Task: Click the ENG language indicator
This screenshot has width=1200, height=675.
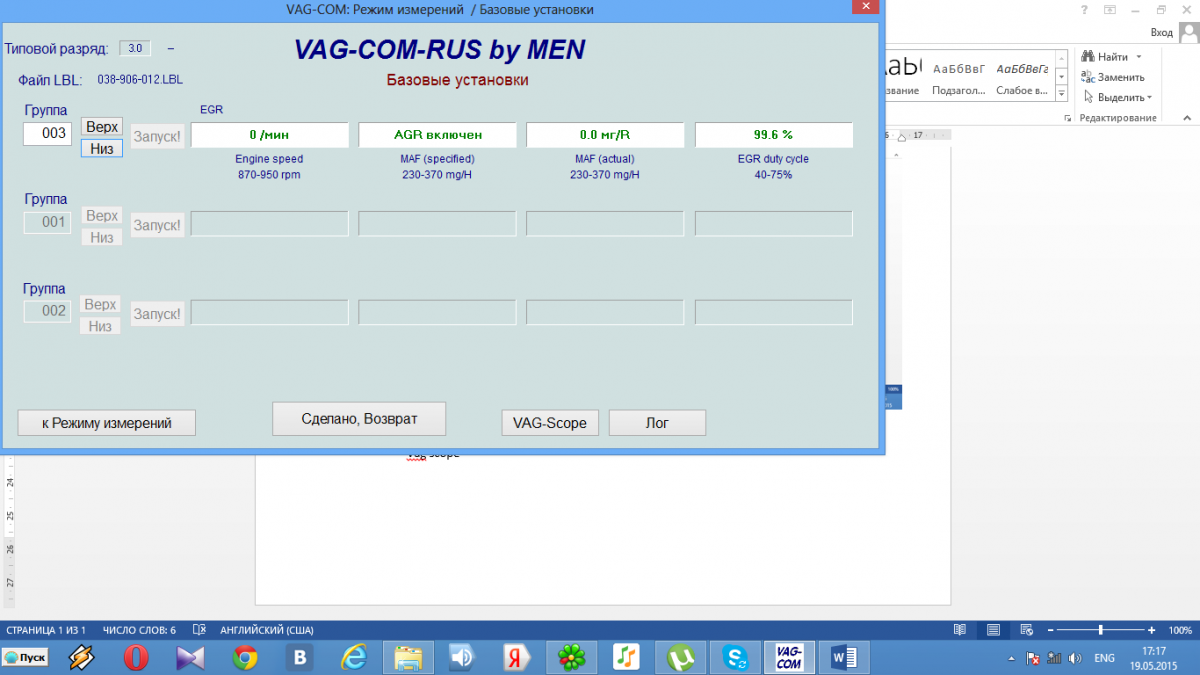Action: click(x=1105, y=658)
